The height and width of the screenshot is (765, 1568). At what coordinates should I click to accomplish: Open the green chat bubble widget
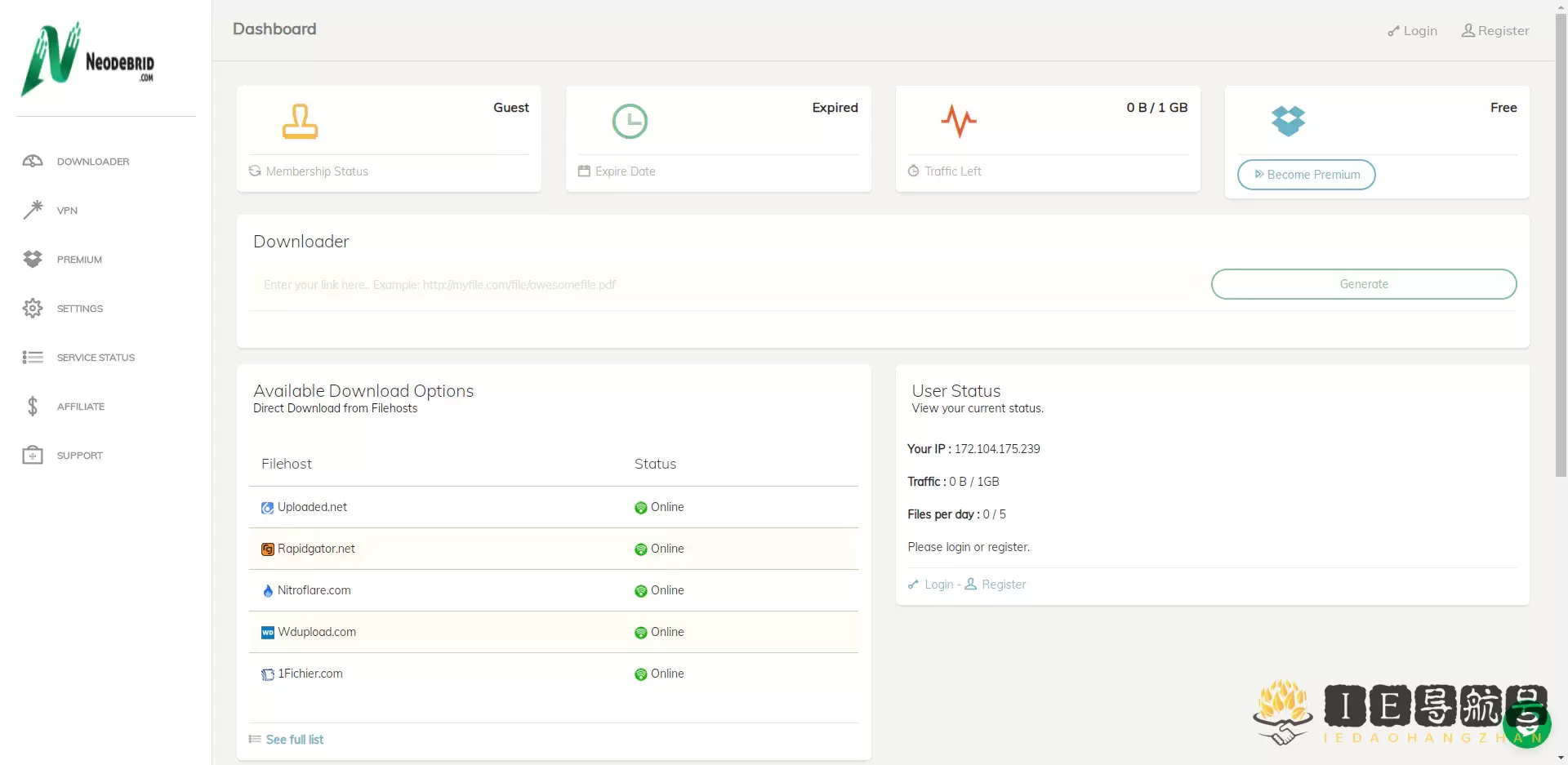click(x=1526, y=723)
